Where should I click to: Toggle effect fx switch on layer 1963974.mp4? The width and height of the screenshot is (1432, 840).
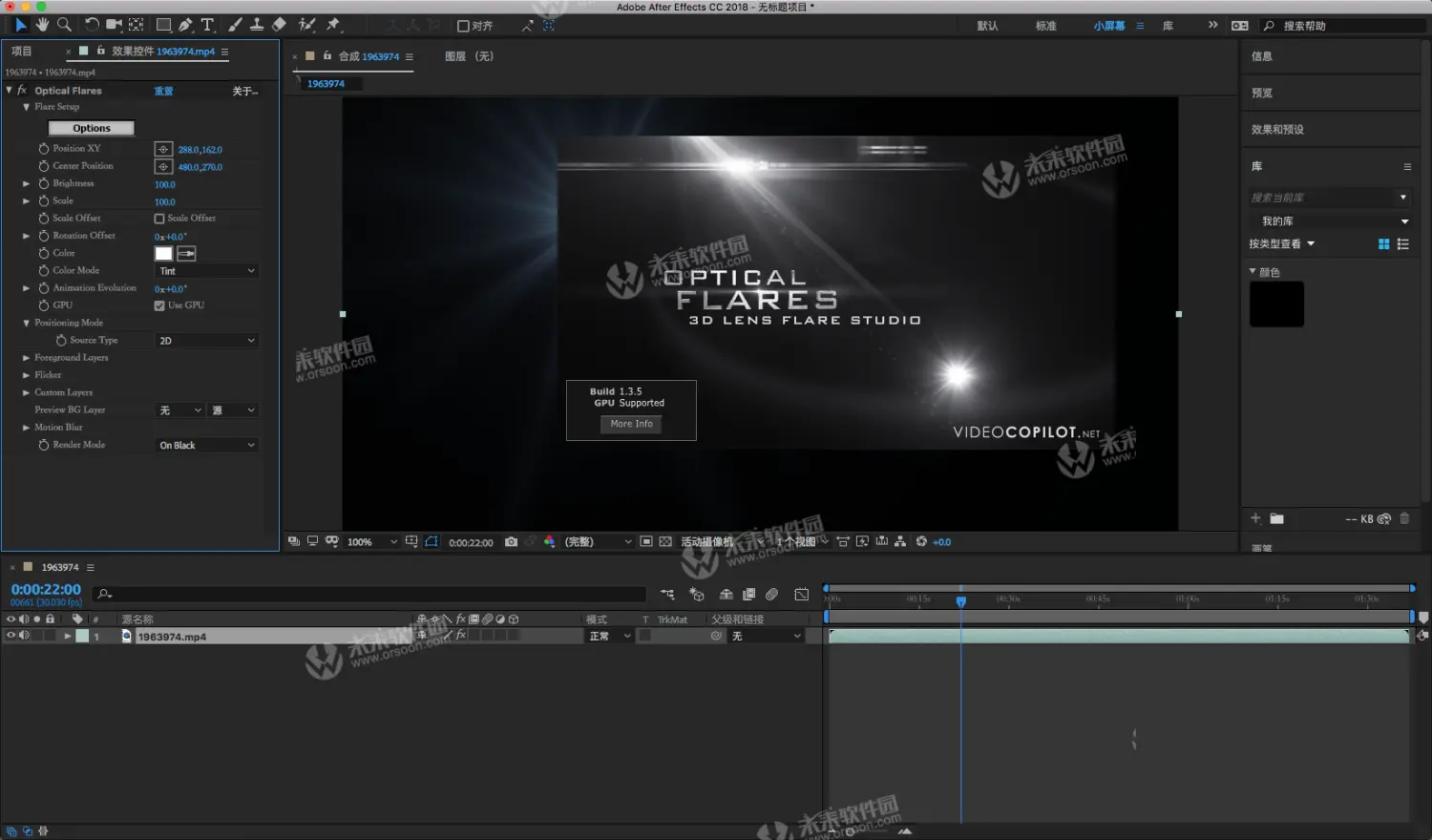(461, 636)
